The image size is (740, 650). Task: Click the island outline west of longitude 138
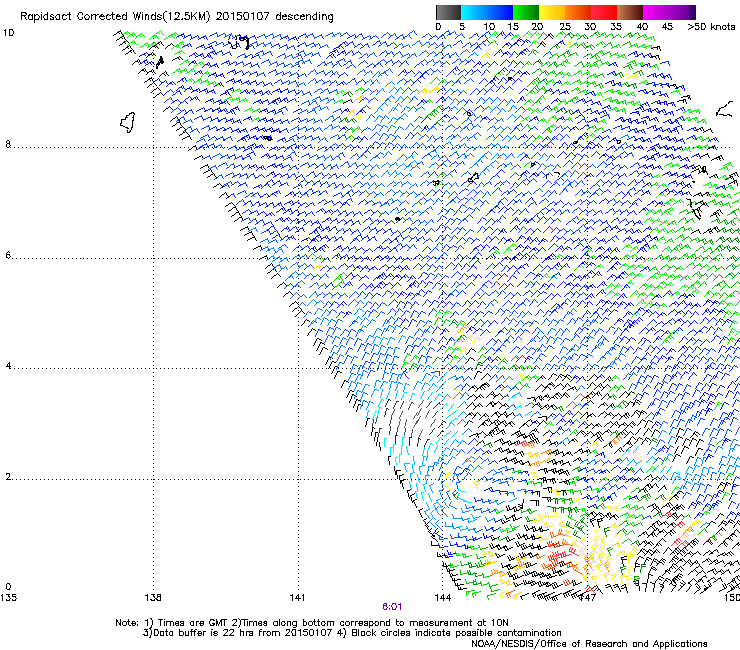pyautogui.click(x=127, y=122)
